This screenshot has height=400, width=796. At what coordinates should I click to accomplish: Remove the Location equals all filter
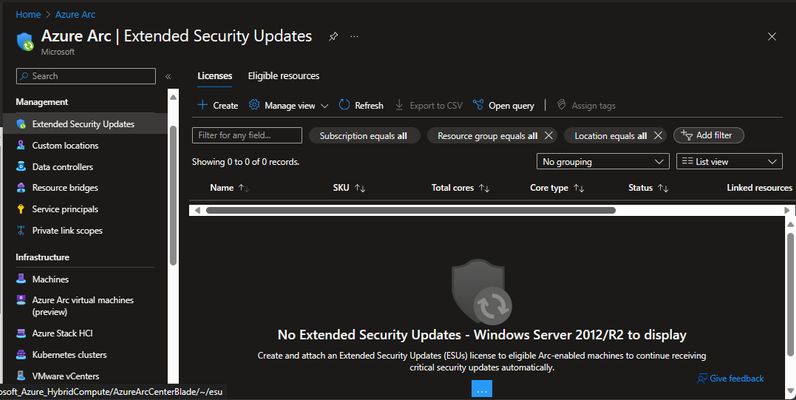(x=658, y=136)
